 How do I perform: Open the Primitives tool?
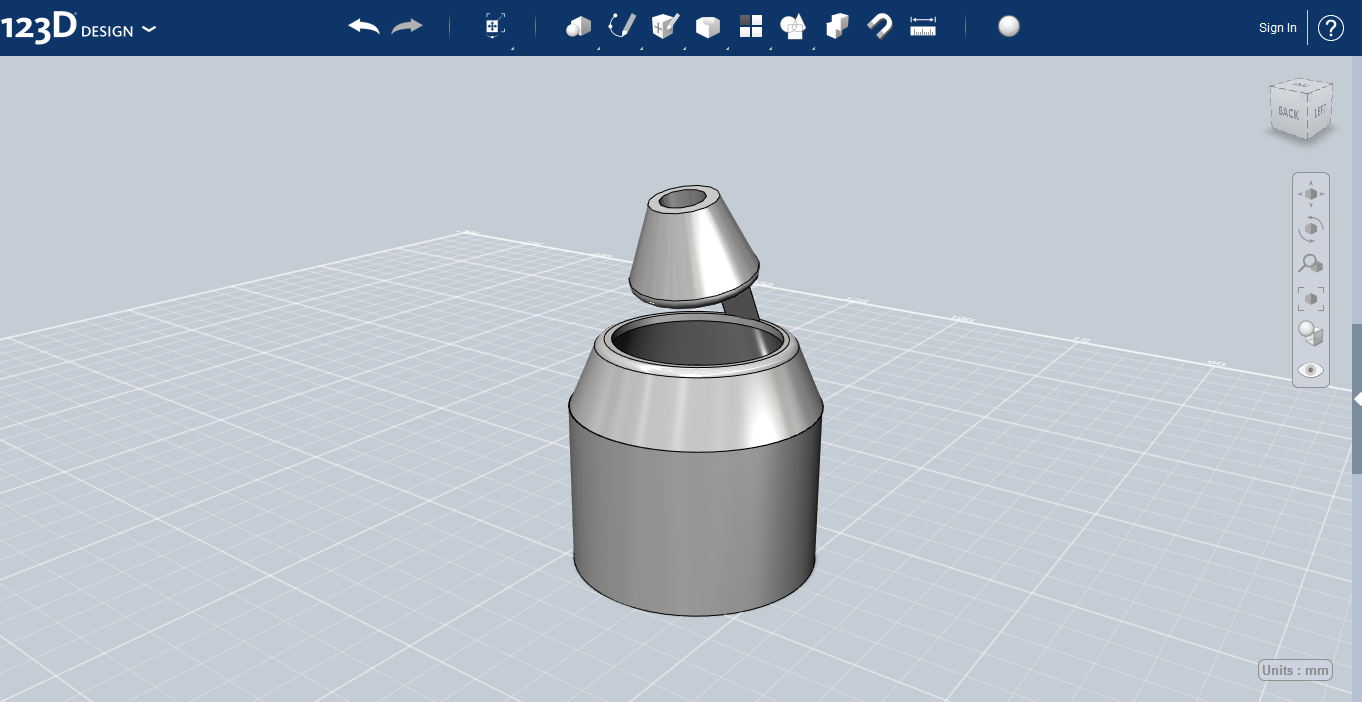[x=579, y=26]
